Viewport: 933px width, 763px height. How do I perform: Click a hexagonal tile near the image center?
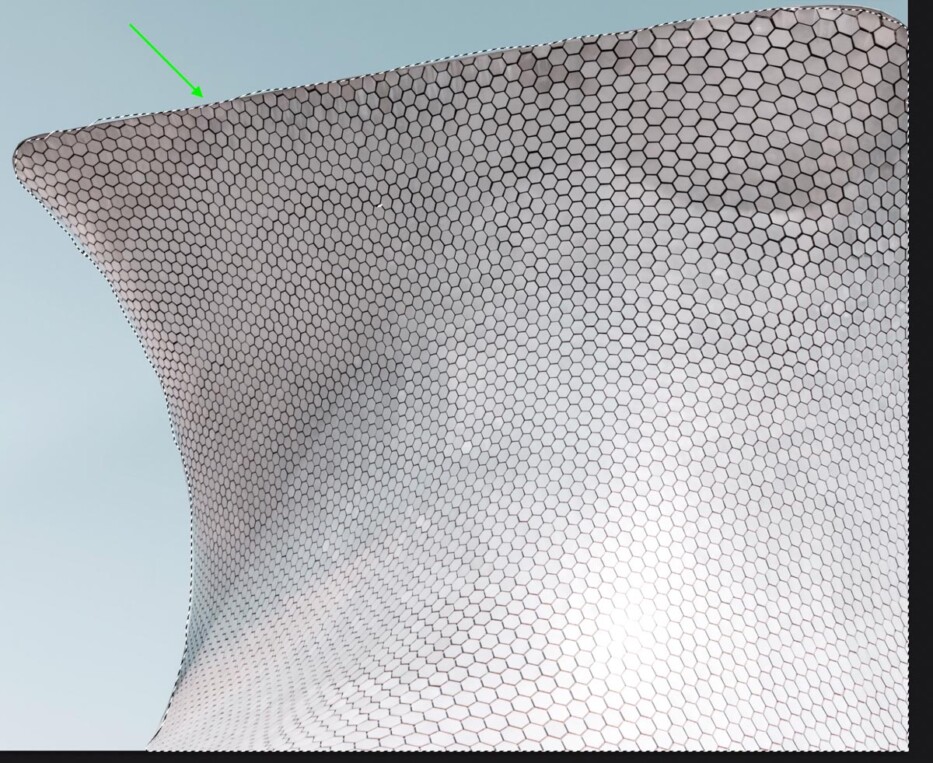(x=466, y=381)
